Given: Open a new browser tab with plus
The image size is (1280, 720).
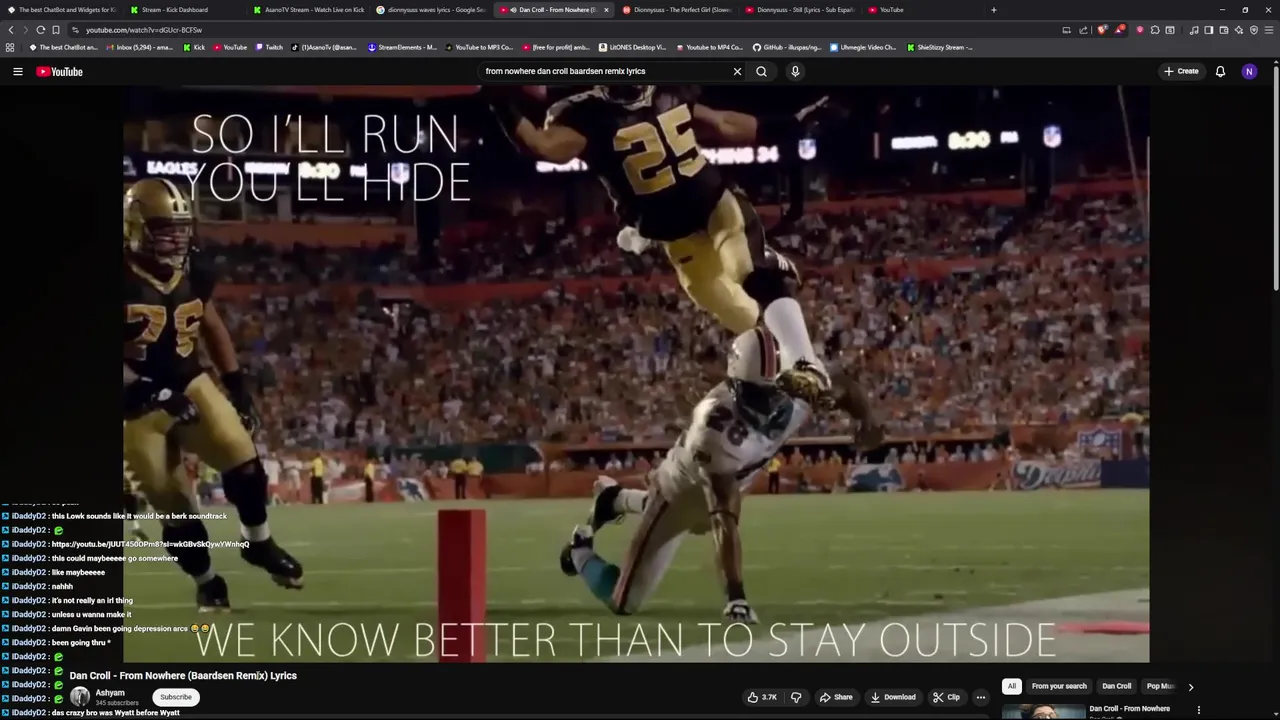Looking at the screenshot, I should point(993,10).
